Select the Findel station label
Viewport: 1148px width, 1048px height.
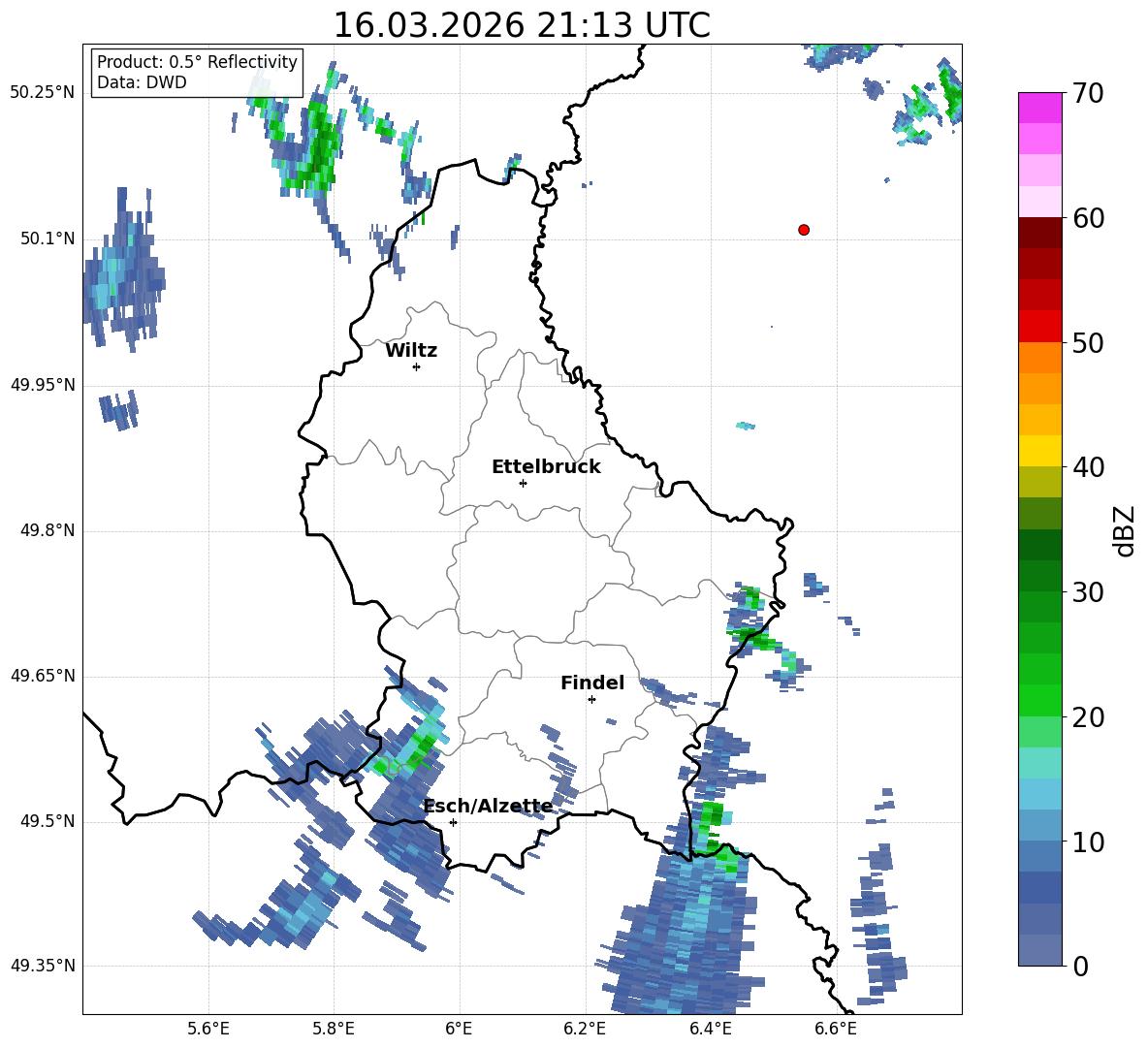pos(592,683)
